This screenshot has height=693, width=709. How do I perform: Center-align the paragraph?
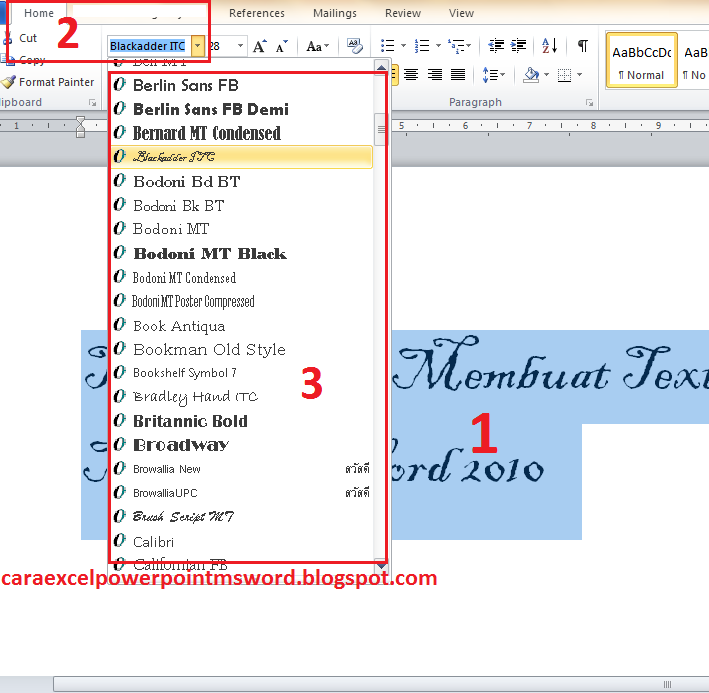(411, 74)
